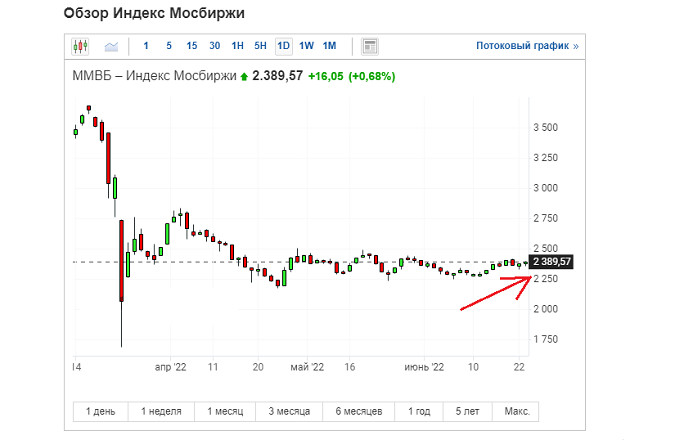This screenshot has height=440, width=675.
Task: Click the 2 750 price axis label
Action: tap(545, 218)
